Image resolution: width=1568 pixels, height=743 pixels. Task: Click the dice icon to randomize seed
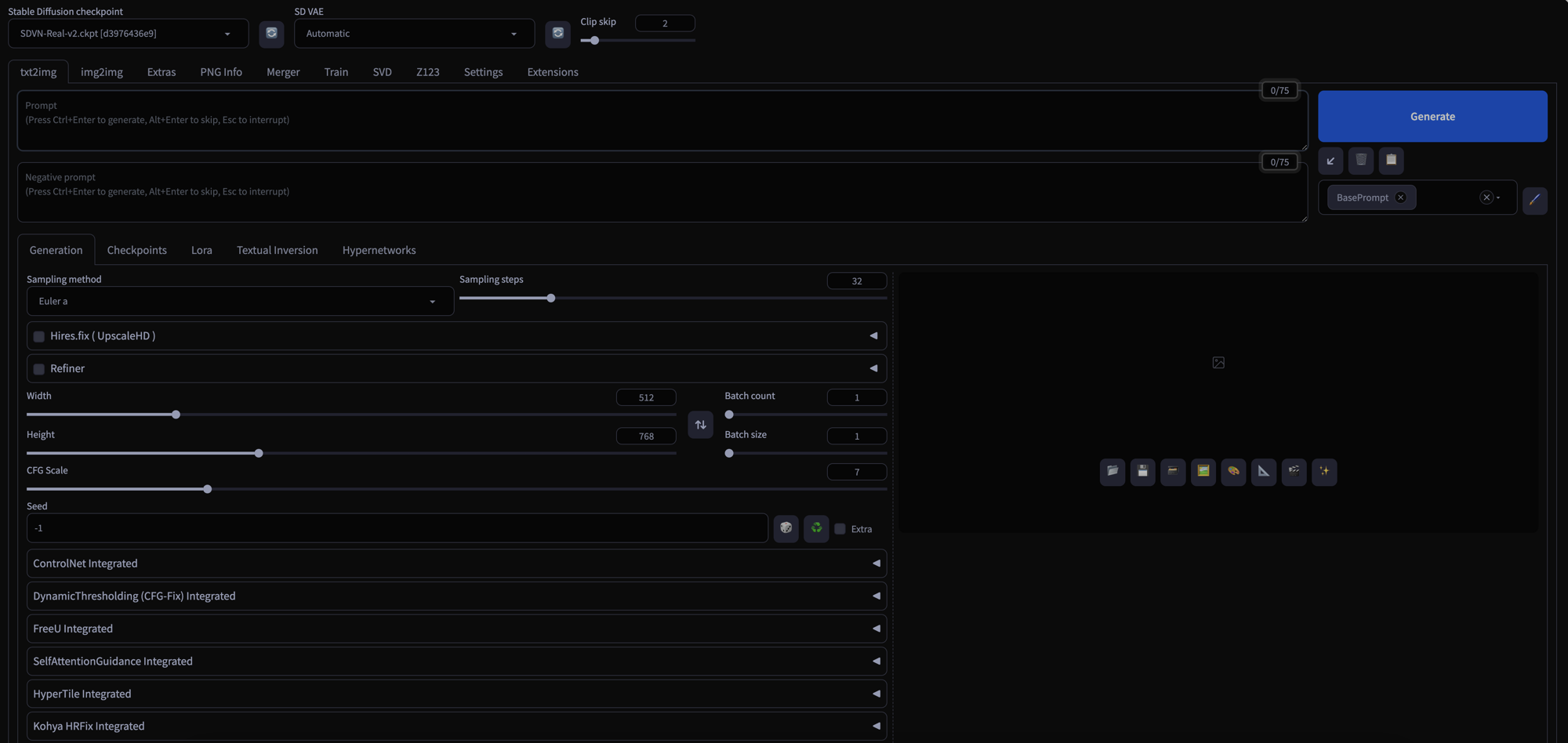(786, 528)
